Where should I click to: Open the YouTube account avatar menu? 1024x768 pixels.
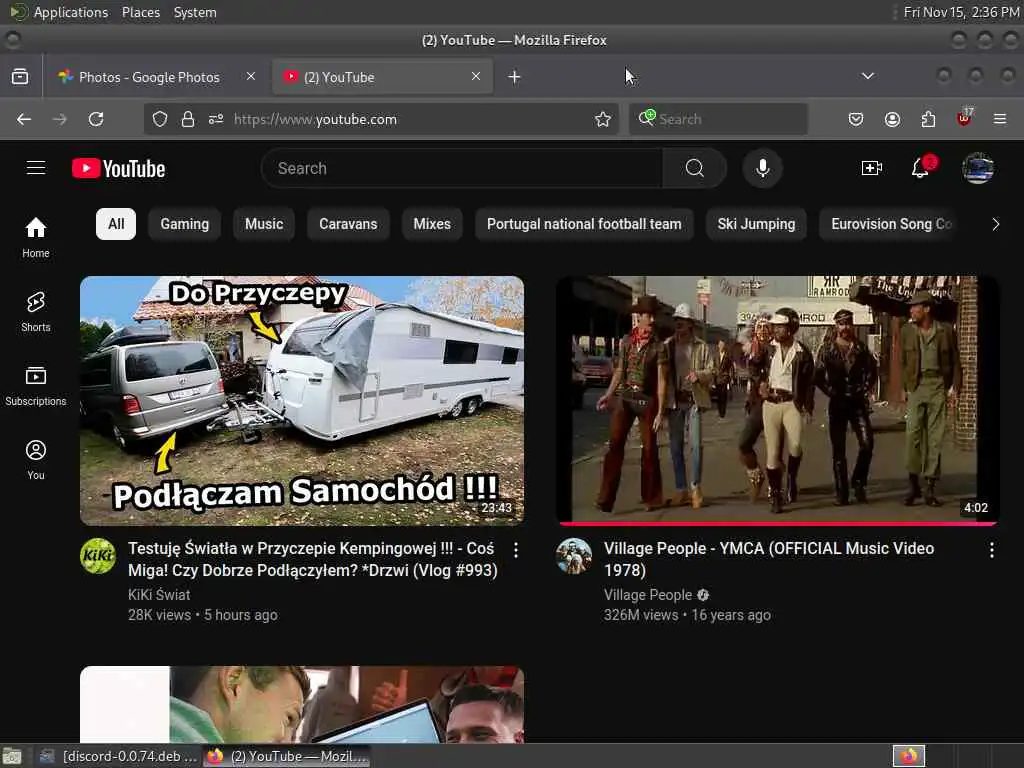coord(978,168)
